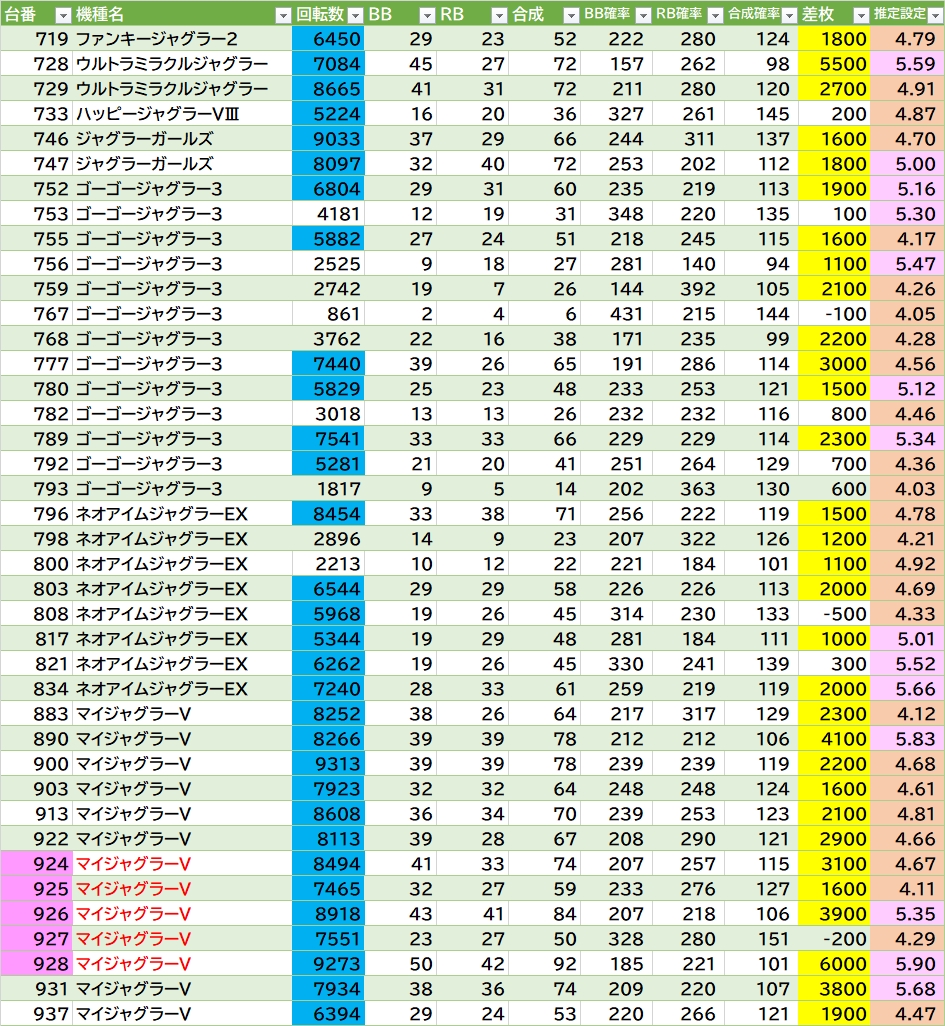Expand the 差枚 column filter dropdown
The image size is (945, 1026).
(x=860, y=15)
